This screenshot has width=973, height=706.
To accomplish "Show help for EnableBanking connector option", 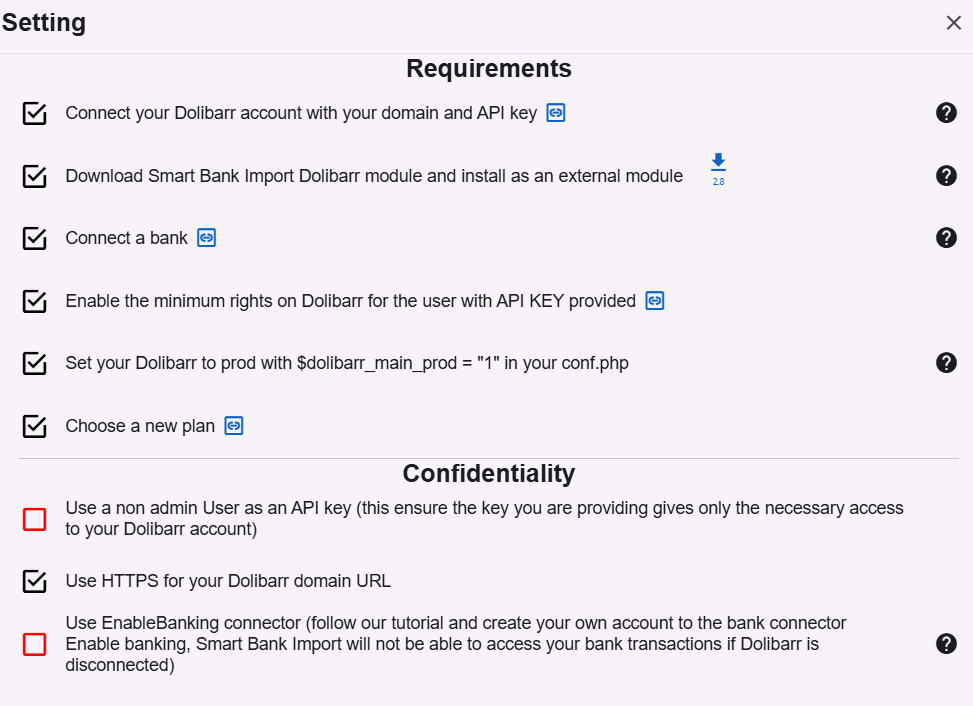I will [x=946, y=644].
